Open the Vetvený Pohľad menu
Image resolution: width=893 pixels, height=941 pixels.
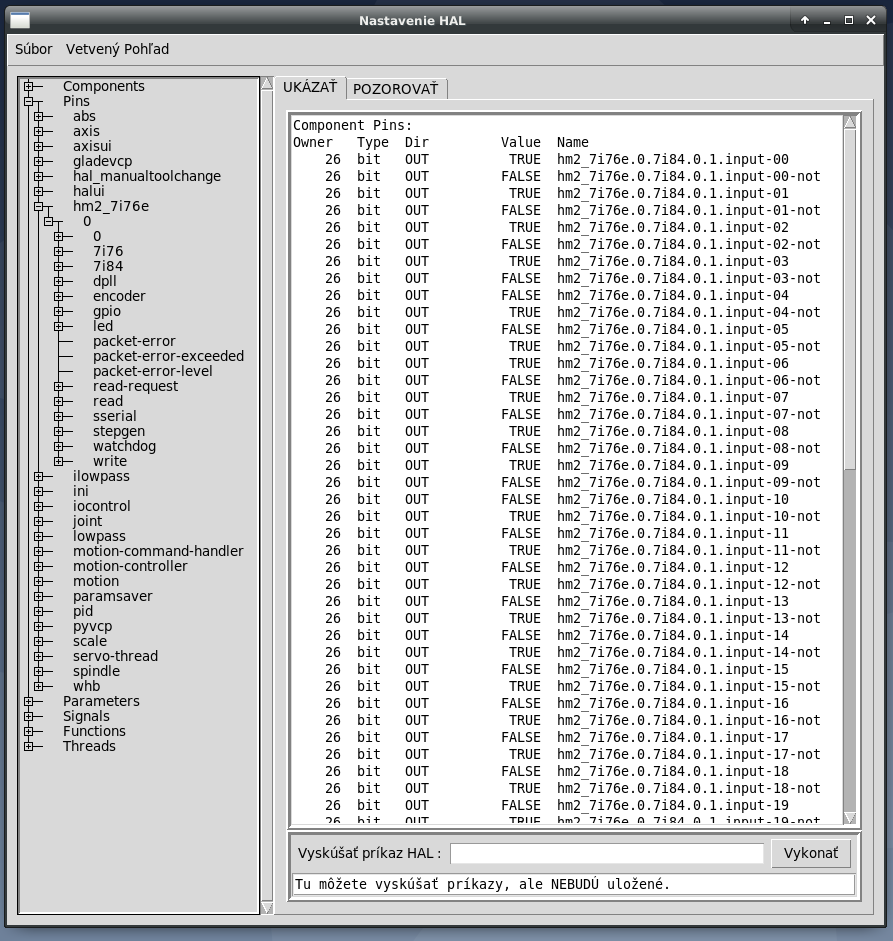tap(117, 49)
